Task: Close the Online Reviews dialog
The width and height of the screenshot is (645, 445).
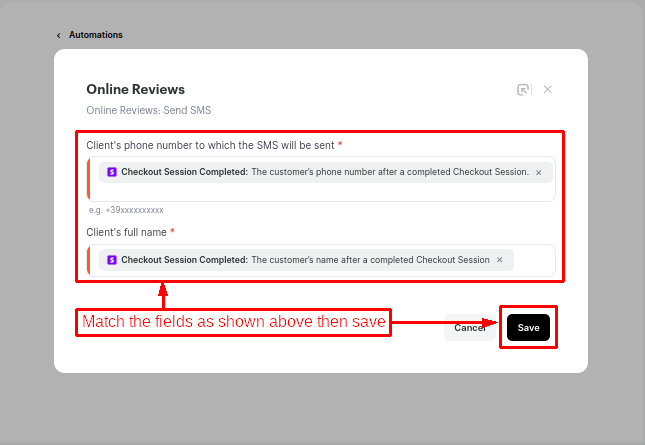Action: point(547,90)
